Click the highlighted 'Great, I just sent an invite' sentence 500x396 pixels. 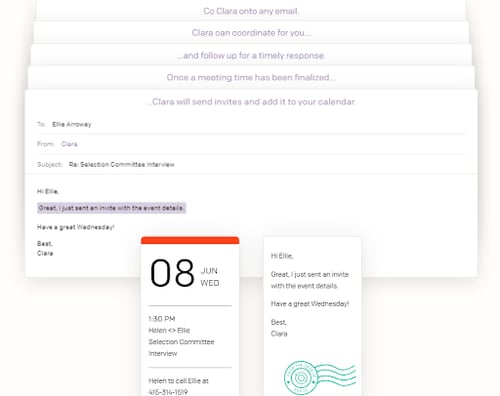pyautogui.click(x=111, y=208)
